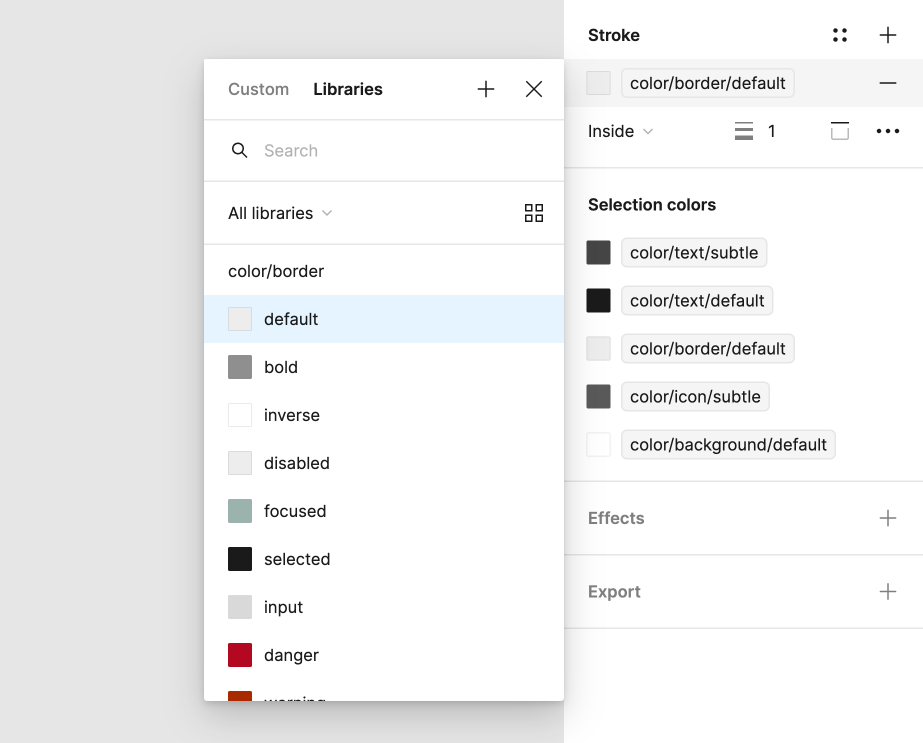Remove the stroke using the minus icon

click(888, 83)
